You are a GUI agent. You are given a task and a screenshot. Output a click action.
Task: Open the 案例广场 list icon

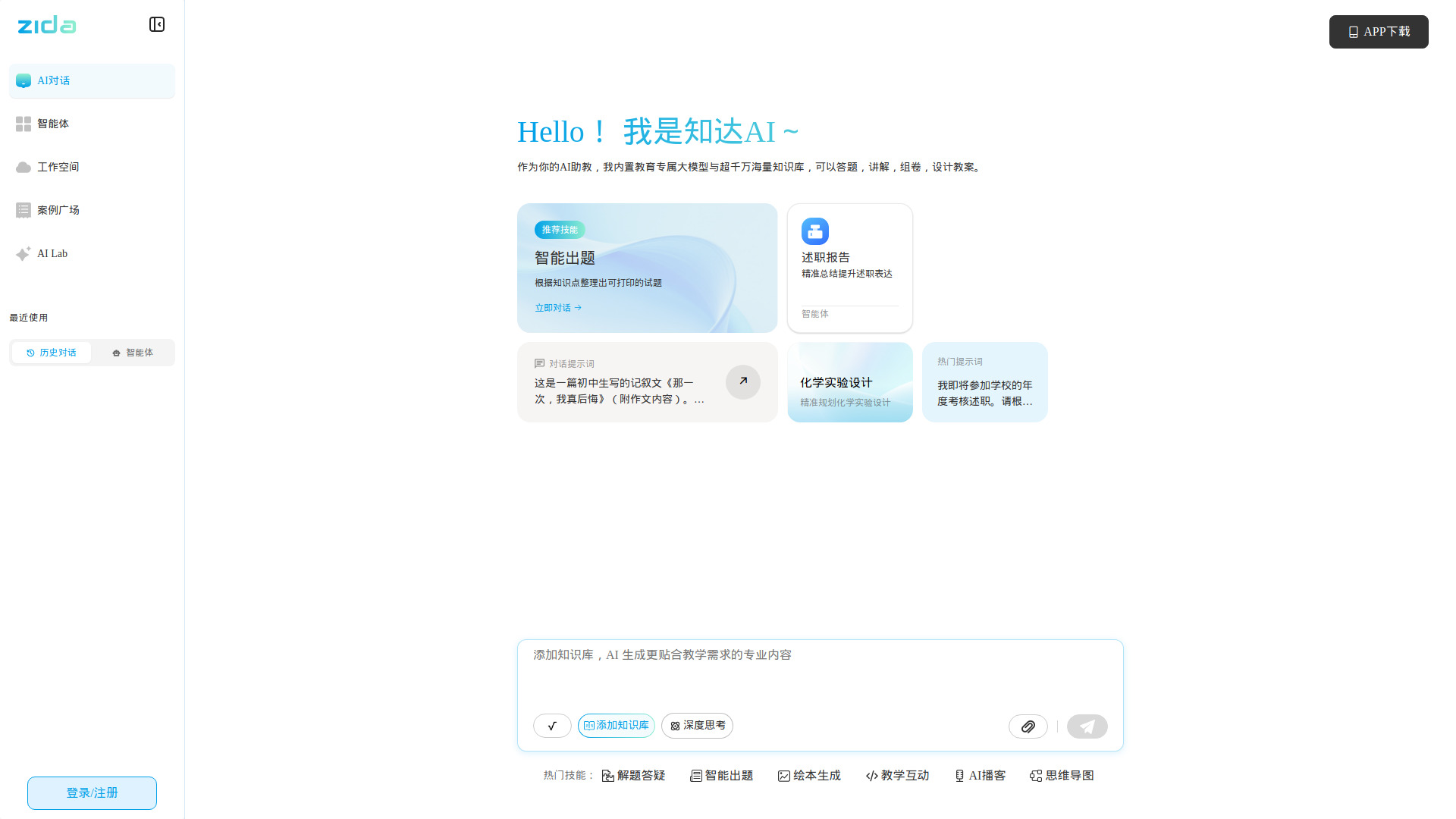pos(24,210)
